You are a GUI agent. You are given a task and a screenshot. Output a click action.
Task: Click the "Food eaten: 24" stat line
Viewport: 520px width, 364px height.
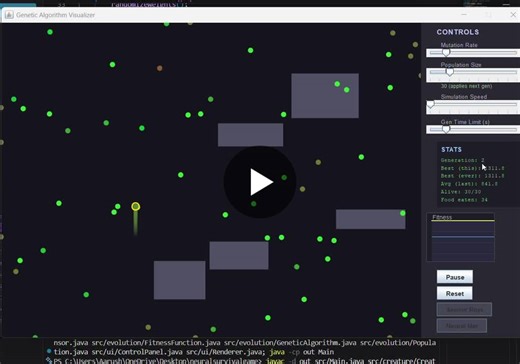coord(464,200)
